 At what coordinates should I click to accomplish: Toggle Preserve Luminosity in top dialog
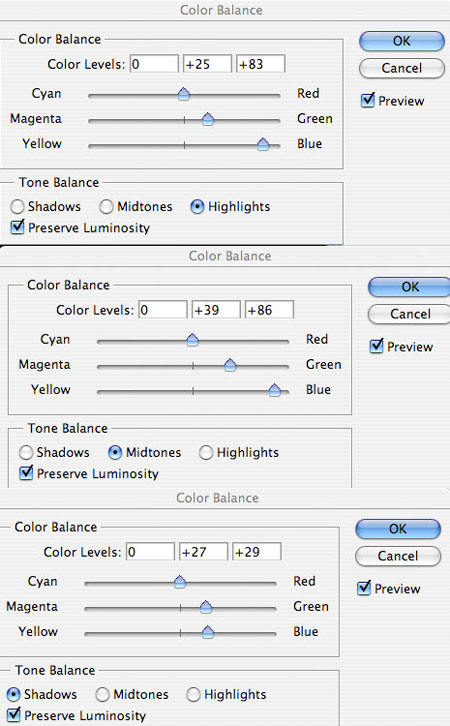[x=17, y=227]
